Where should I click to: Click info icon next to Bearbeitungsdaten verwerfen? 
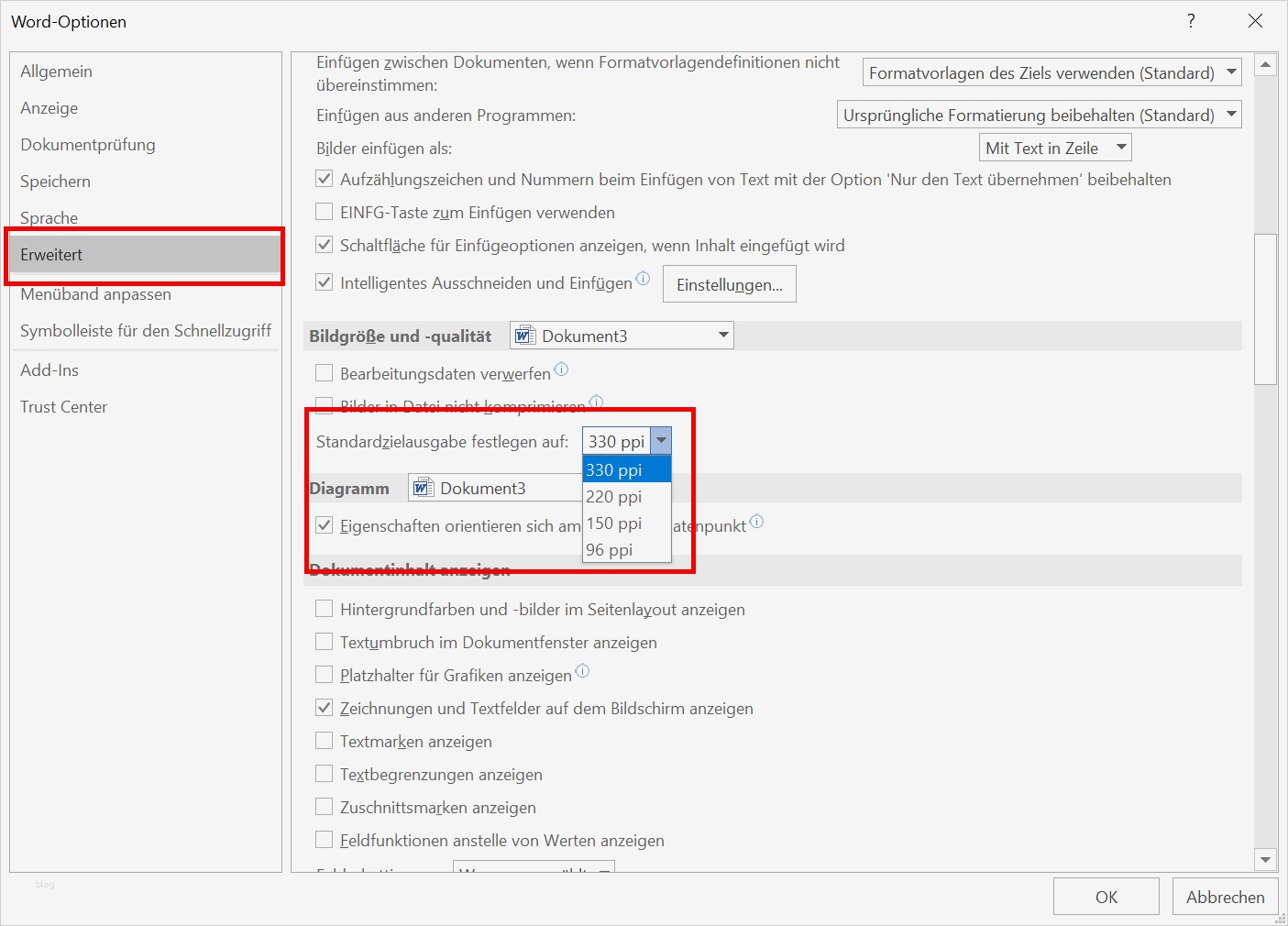click(x=561, y=369)
